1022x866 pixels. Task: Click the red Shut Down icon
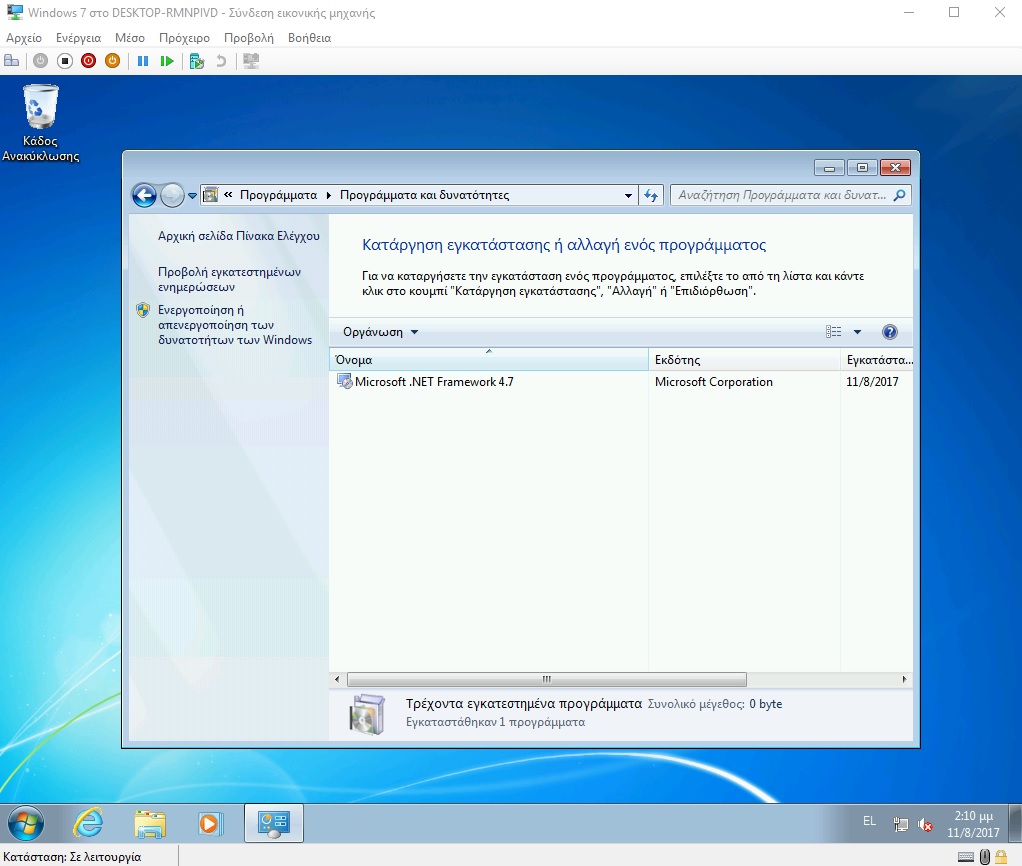[x=89, y=61]
